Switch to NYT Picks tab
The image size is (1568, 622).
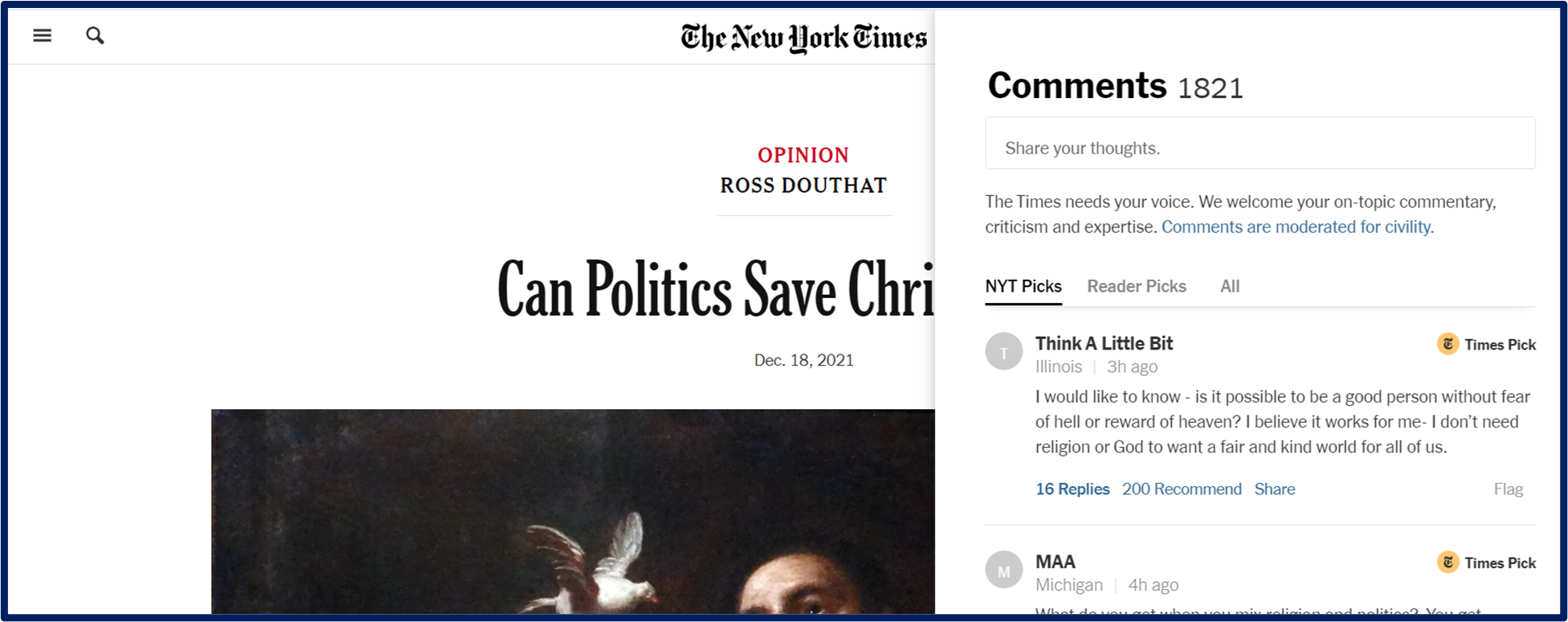(x=1023, y=286)
